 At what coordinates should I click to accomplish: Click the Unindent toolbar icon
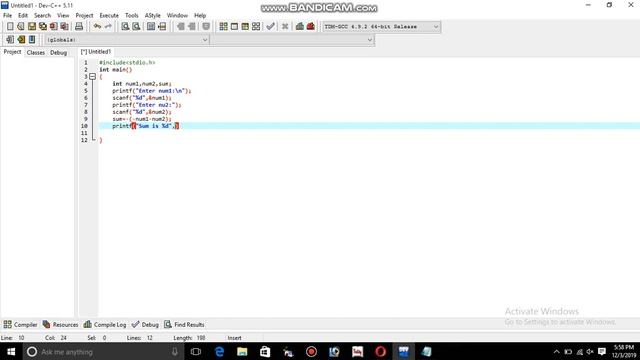coord(191,27)
